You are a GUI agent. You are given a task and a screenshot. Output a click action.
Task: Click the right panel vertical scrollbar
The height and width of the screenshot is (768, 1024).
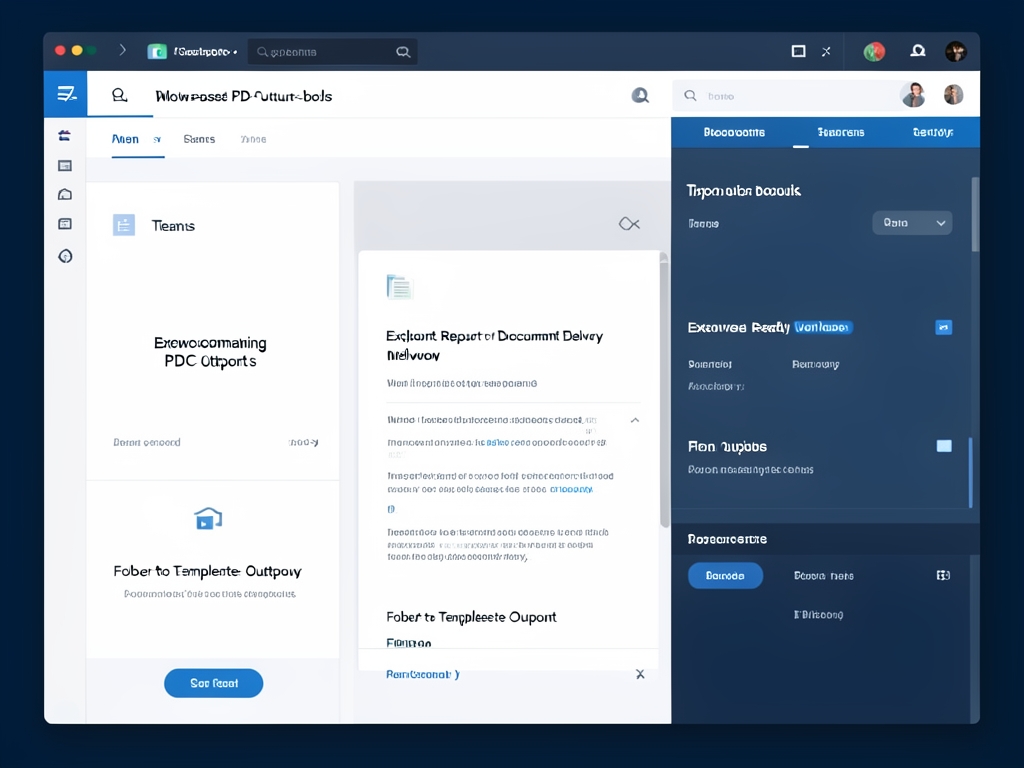click(x=975, y=214)
